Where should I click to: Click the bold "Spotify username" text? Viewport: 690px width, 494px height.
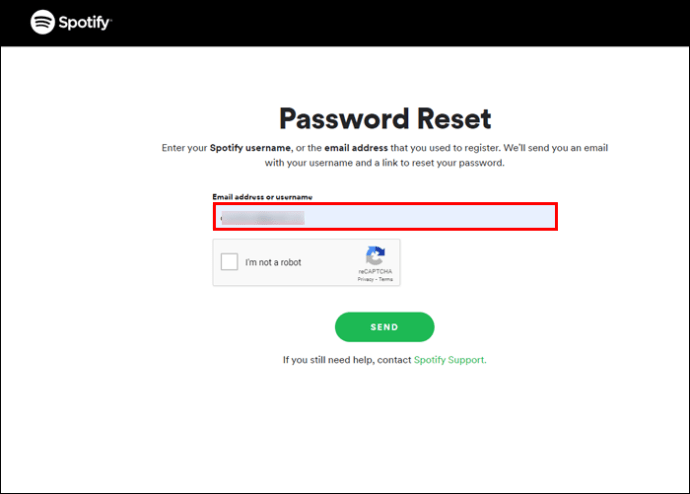[x=250, y=148]
